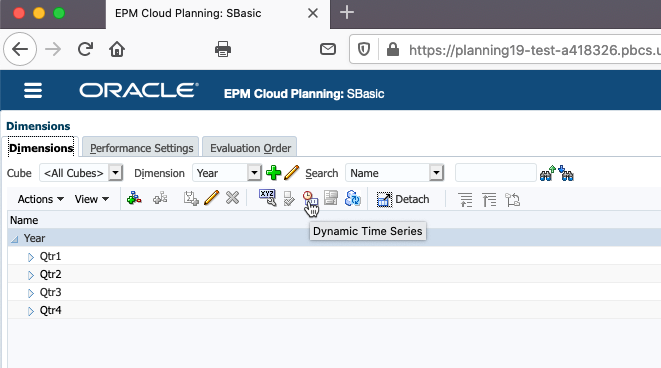Image resolution: width=661 pixels, height=368 pixels.
Task: Open the Oracle navigator hamburger menu
Action: click(33, 91)
